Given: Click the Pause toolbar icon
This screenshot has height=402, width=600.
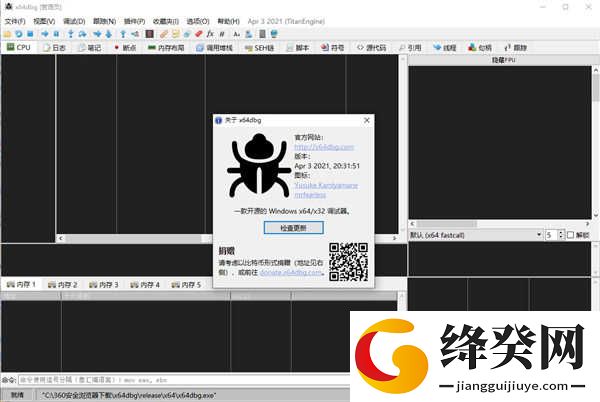Looking at the screenshot, I should coord(56,34).
